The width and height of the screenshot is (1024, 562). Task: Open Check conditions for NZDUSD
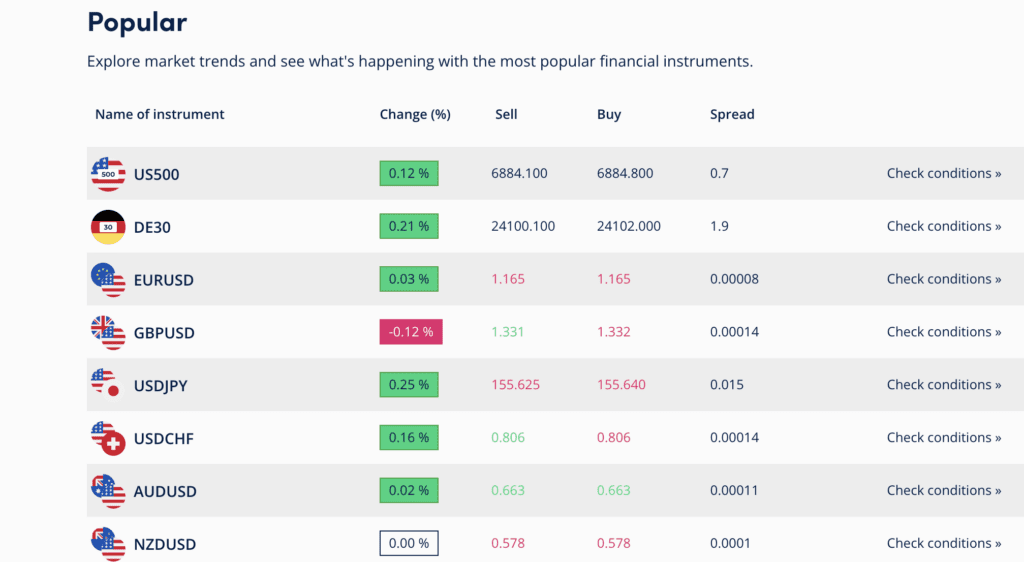tap(943, 543)
